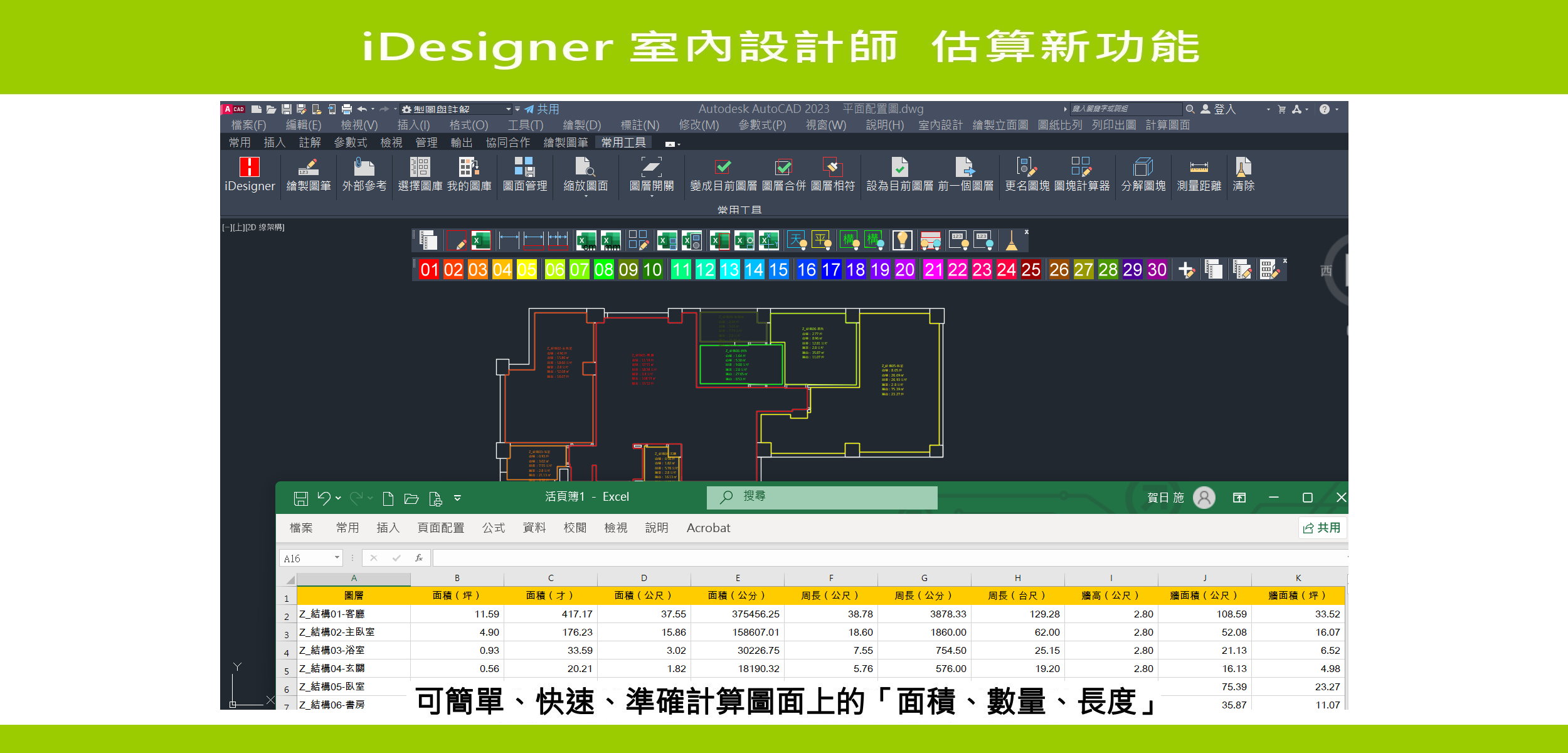Toggle the 天 ceiling layer bulb icon

[797, 240]
